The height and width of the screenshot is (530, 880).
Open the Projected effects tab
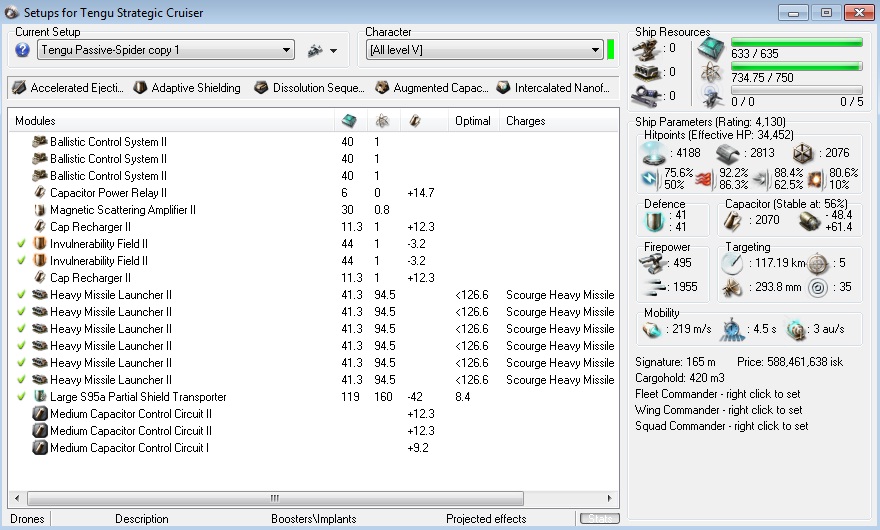(x=486, y=519)
